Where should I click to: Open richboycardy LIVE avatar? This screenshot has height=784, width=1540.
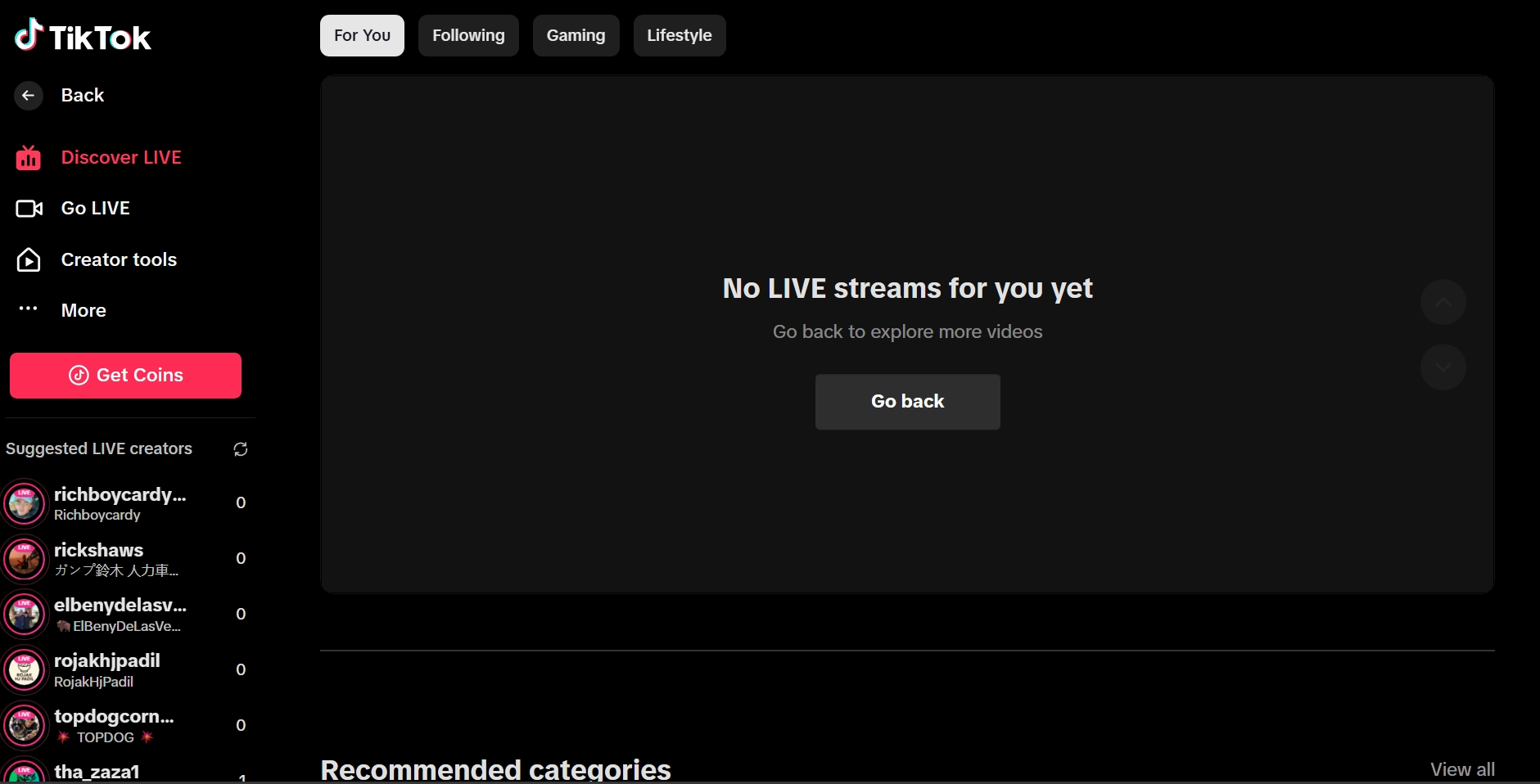click(25, 503)
